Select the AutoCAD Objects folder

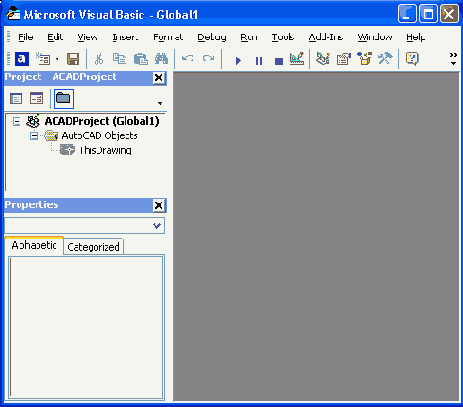coord(99,136)
